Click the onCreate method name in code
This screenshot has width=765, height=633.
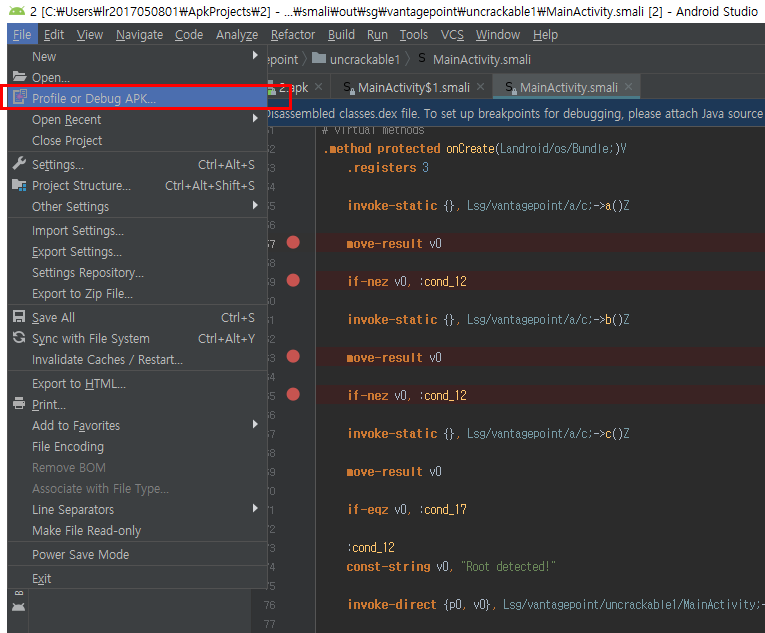coord(470,148)
